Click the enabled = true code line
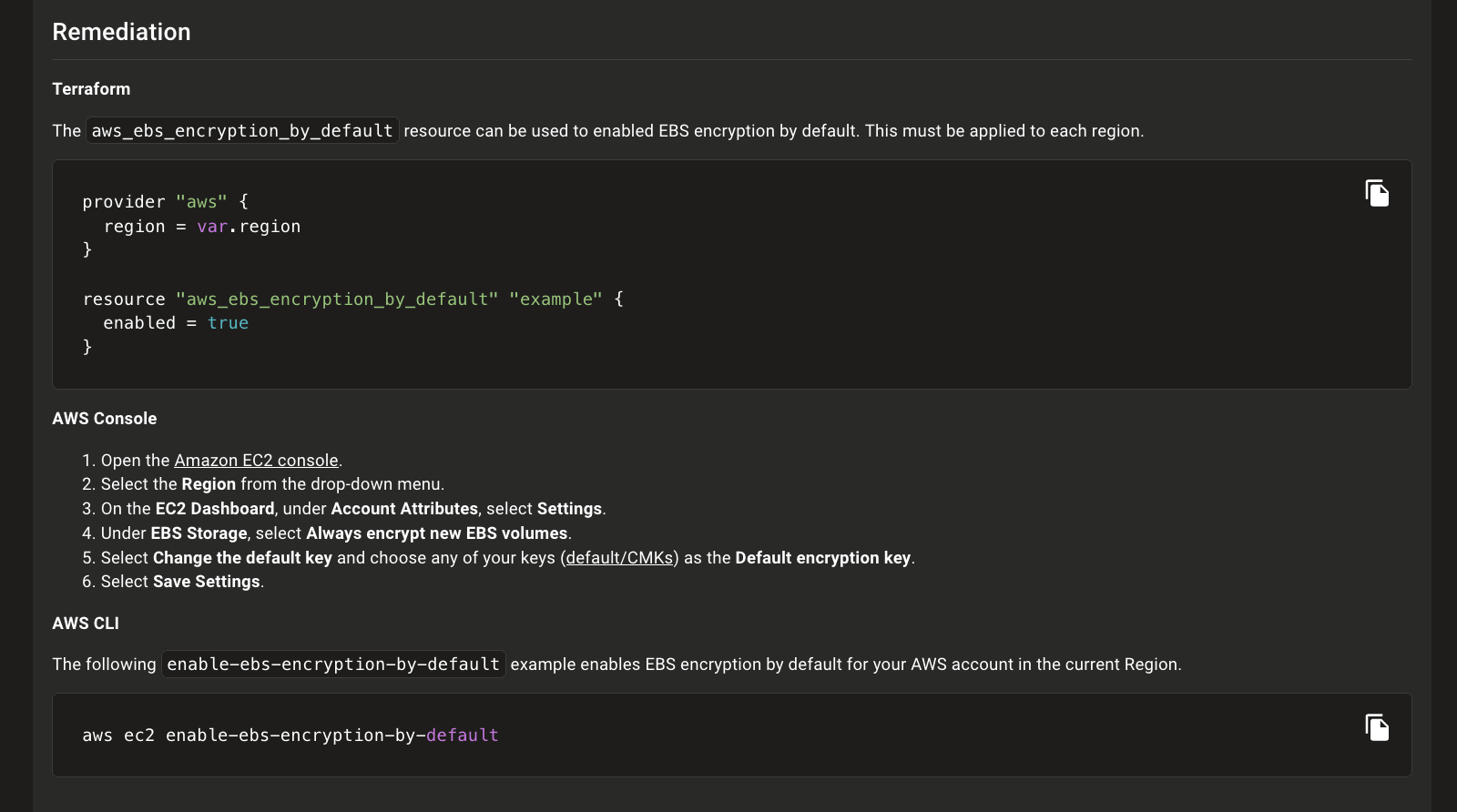 [175, 323]
